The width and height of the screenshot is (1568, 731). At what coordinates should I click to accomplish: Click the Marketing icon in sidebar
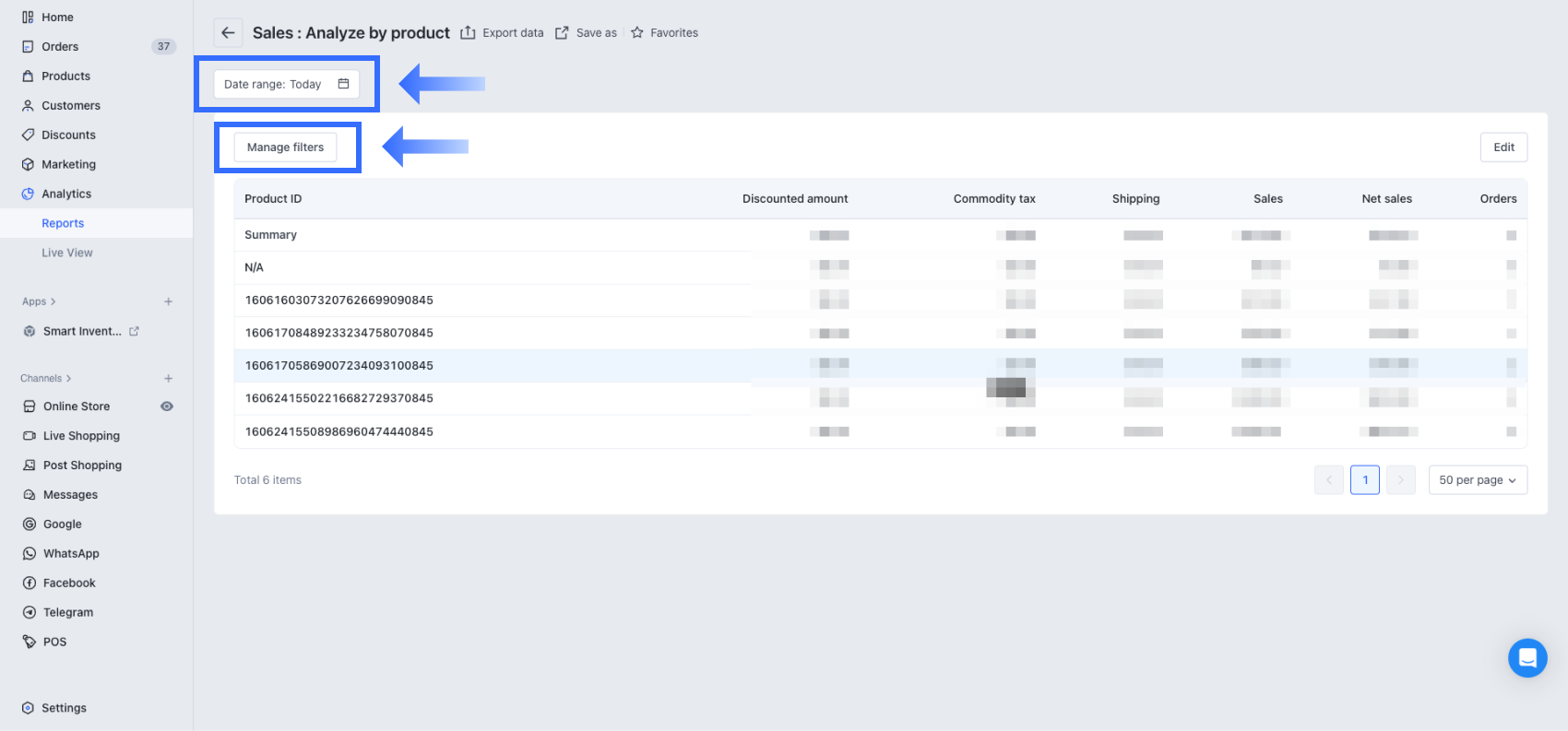28,164
